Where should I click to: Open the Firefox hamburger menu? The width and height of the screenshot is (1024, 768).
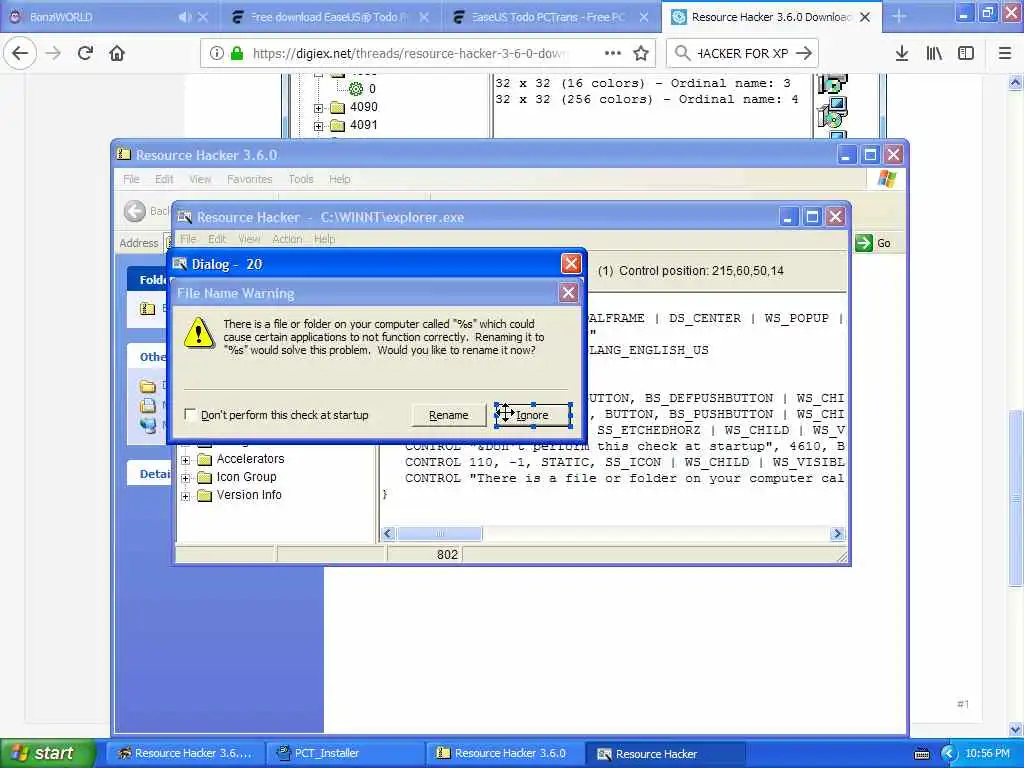[1005, 53]
